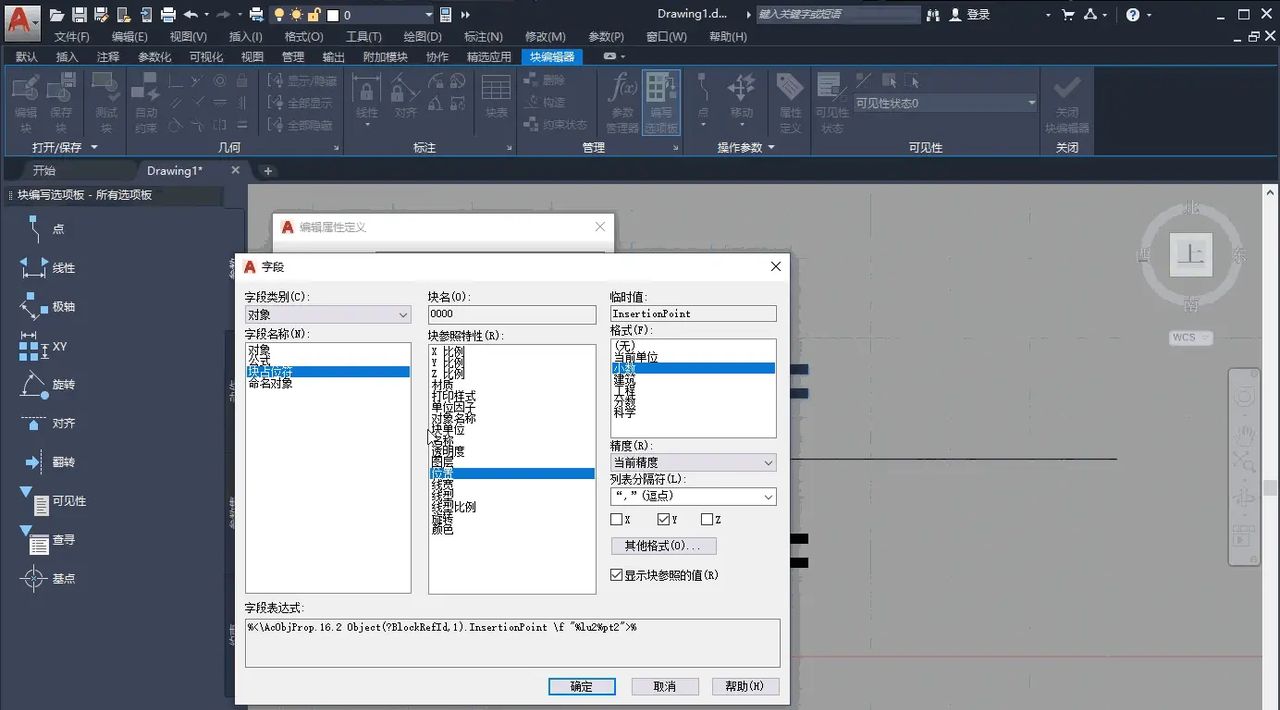This screenshot has height=710, width=1280.
Task: Select 颜色 in 块参照特性 list
Action: point(442,529)
